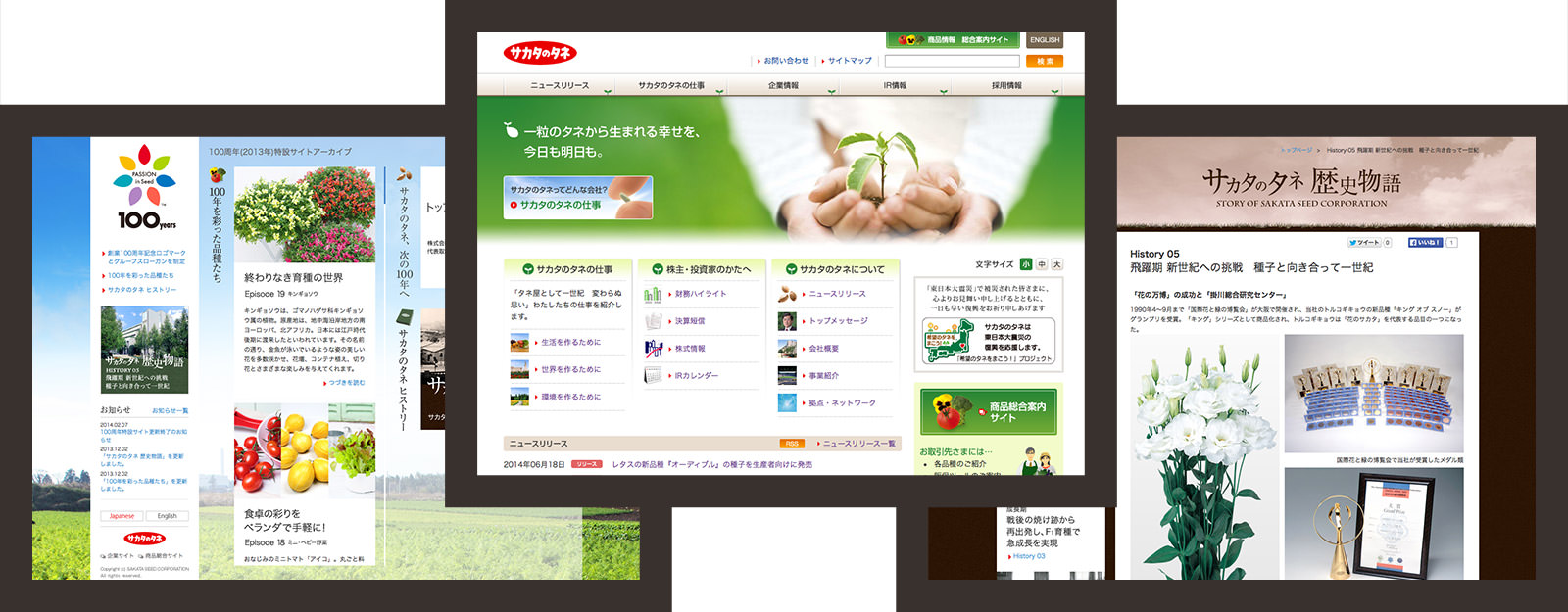1568x612 pixels.
Task: Click the IR calendar icon
Action: point(653,376)
